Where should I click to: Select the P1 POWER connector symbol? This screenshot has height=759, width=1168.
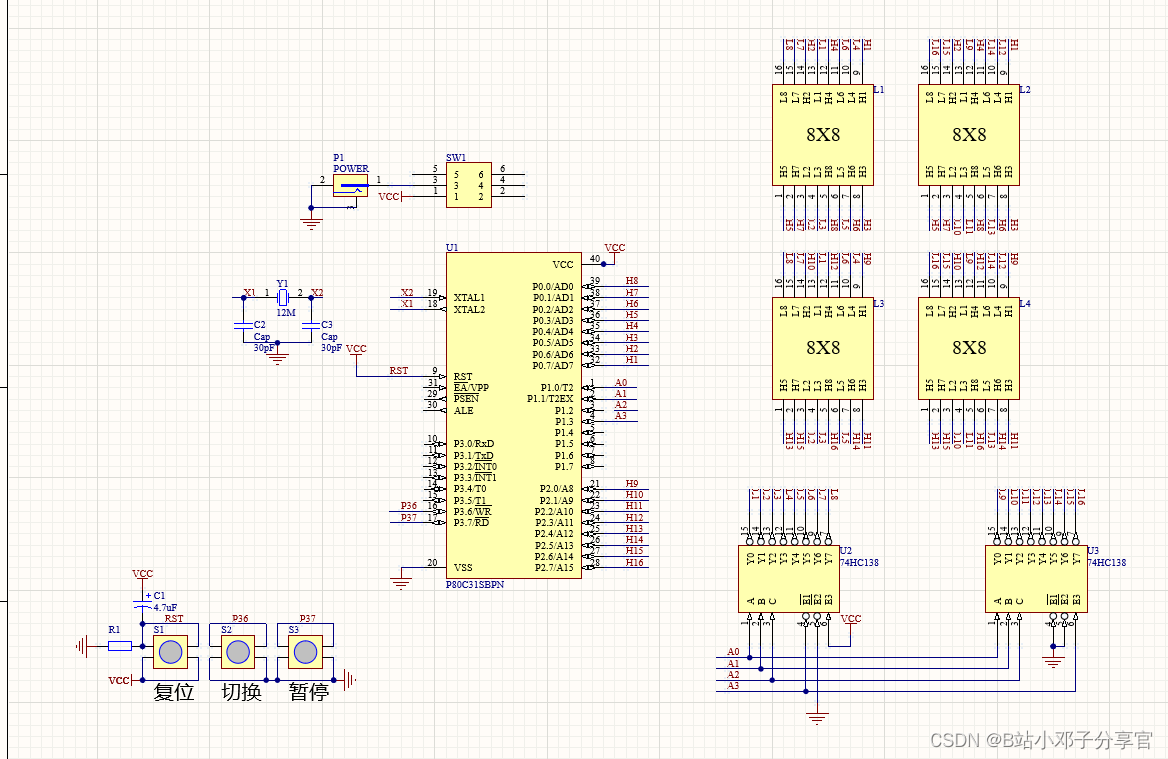(x=350, y=185)
